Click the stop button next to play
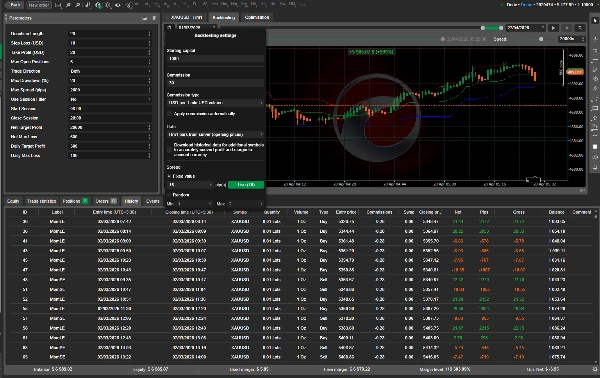 (x=567, y=28)
